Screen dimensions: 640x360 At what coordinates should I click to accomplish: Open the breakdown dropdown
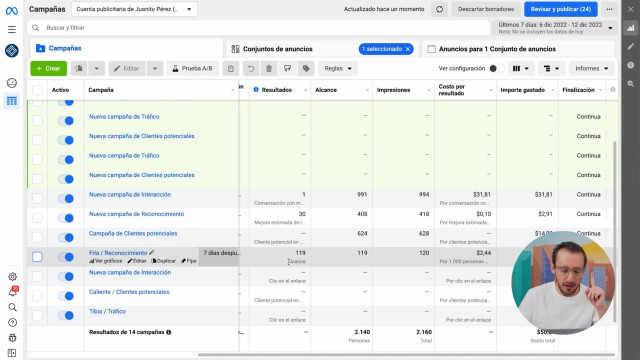(551, 69)
